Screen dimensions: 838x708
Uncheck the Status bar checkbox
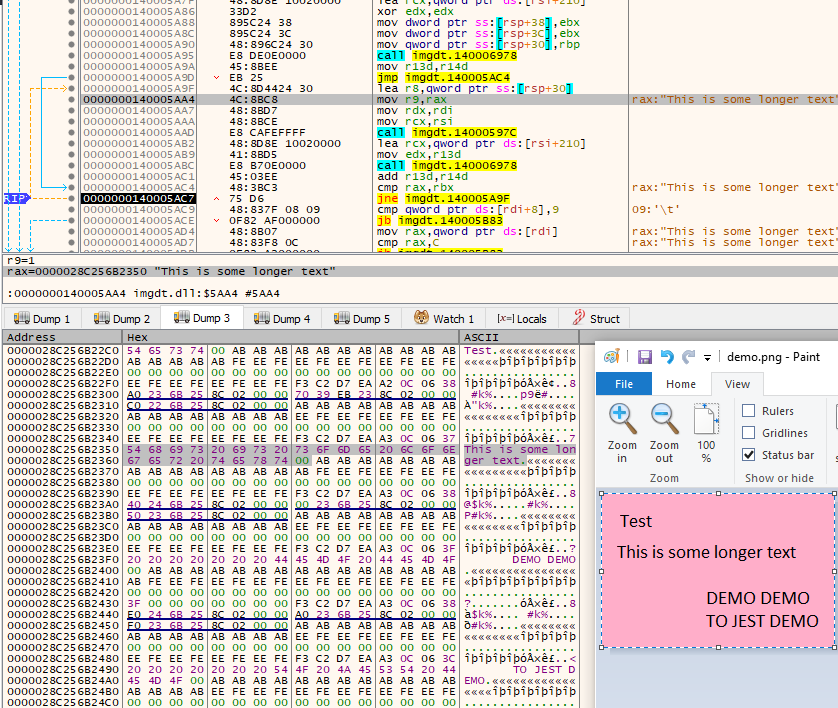(x=749, y=455)
